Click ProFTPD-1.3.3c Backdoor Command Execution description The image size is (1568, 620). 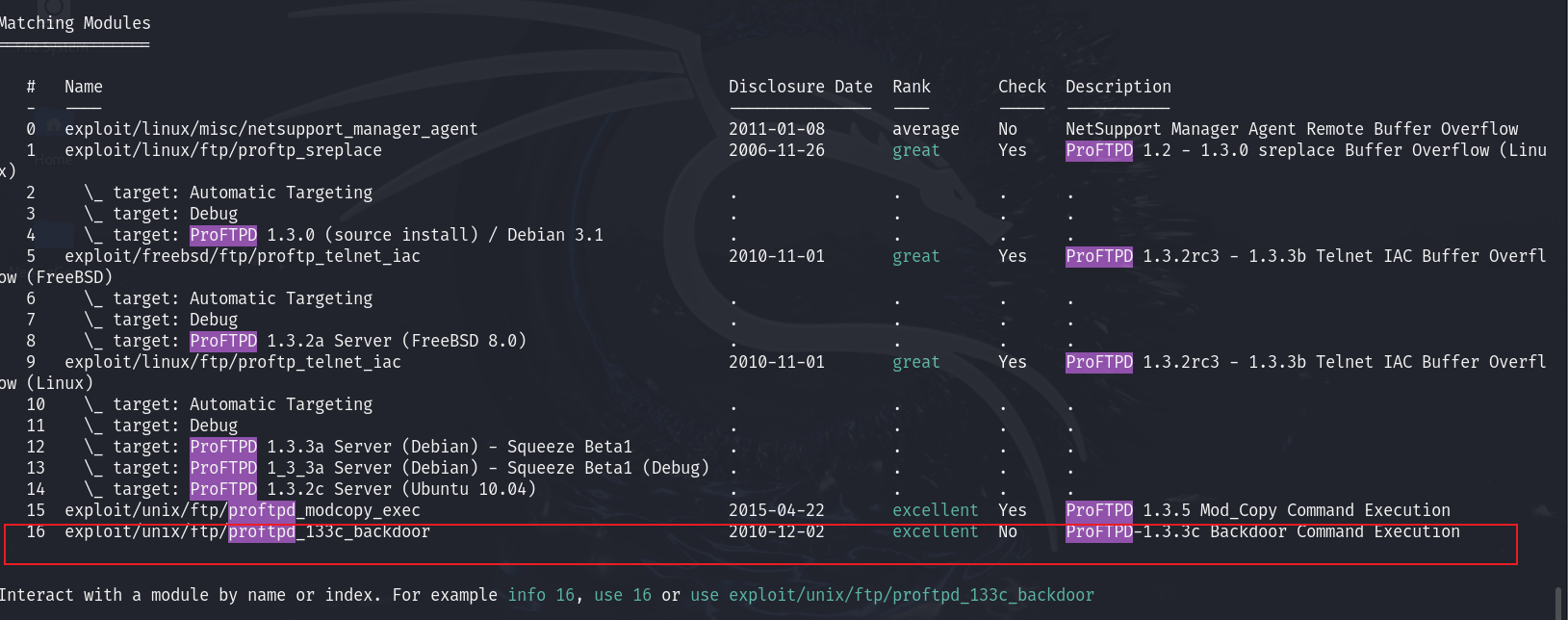tap(1263, 531)
